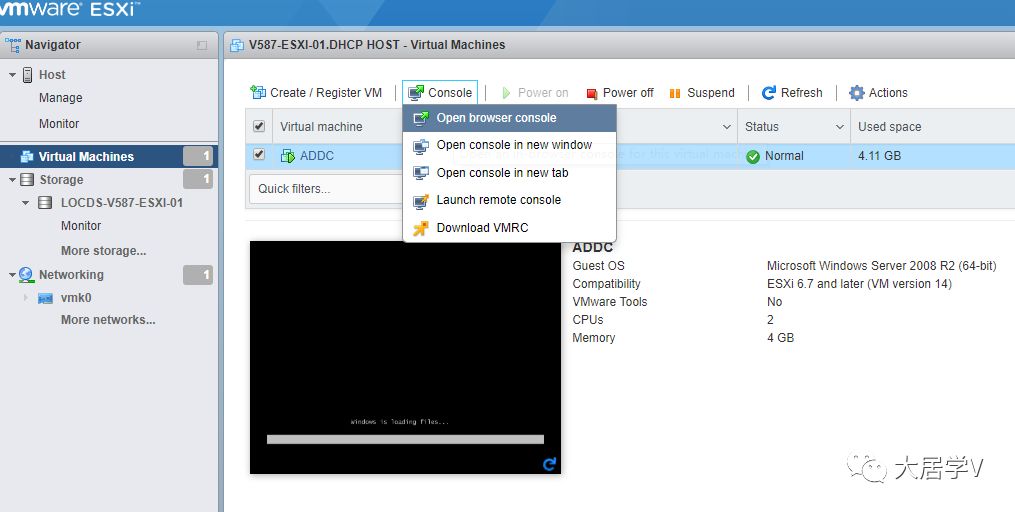Click the Networking globe icon
The width and height of the screenshot is (1015, 512).
pyautogui.click(x=26, y=274)
